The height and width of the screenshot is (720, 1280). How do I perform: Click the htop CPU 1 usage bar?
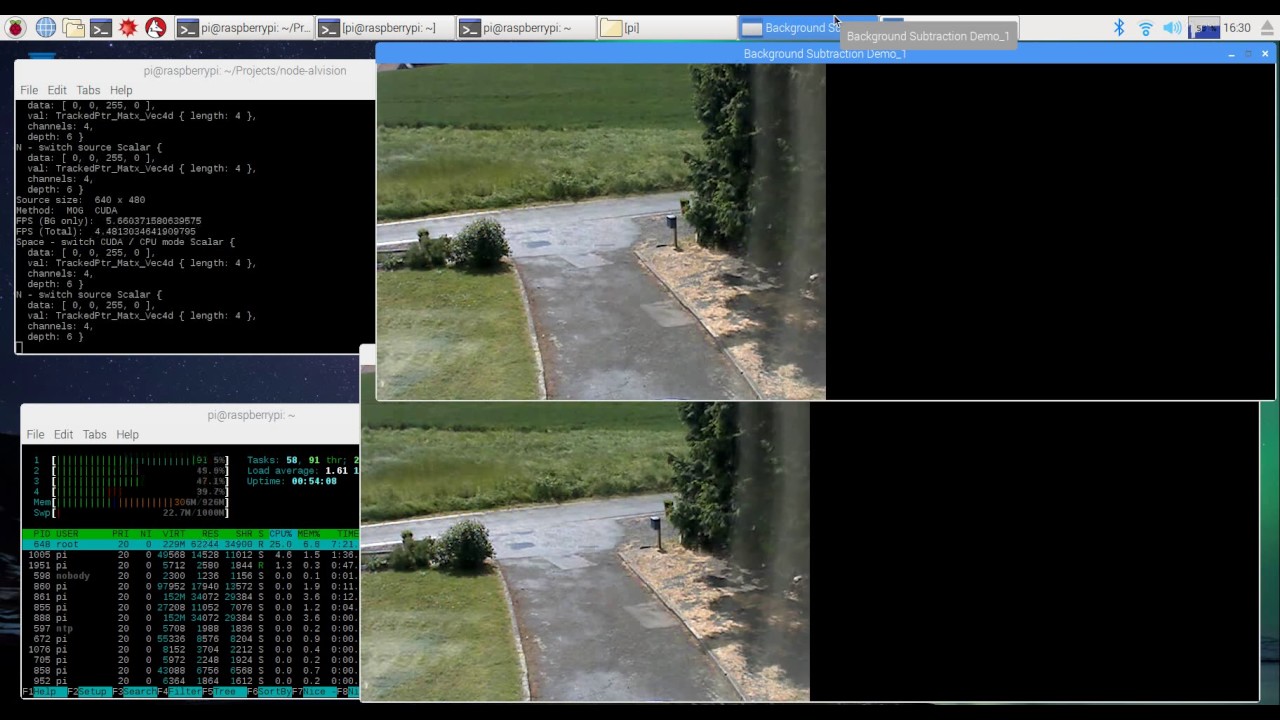point(130,461)
